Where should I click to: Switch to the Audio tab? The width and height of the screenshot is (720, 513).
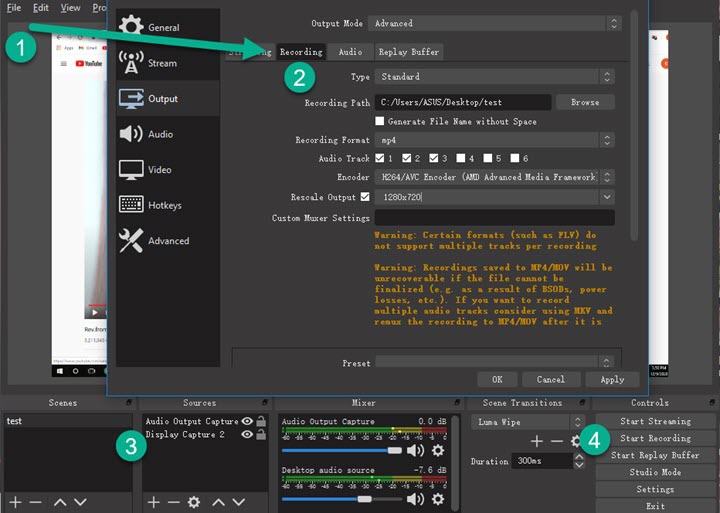[350, 51]
